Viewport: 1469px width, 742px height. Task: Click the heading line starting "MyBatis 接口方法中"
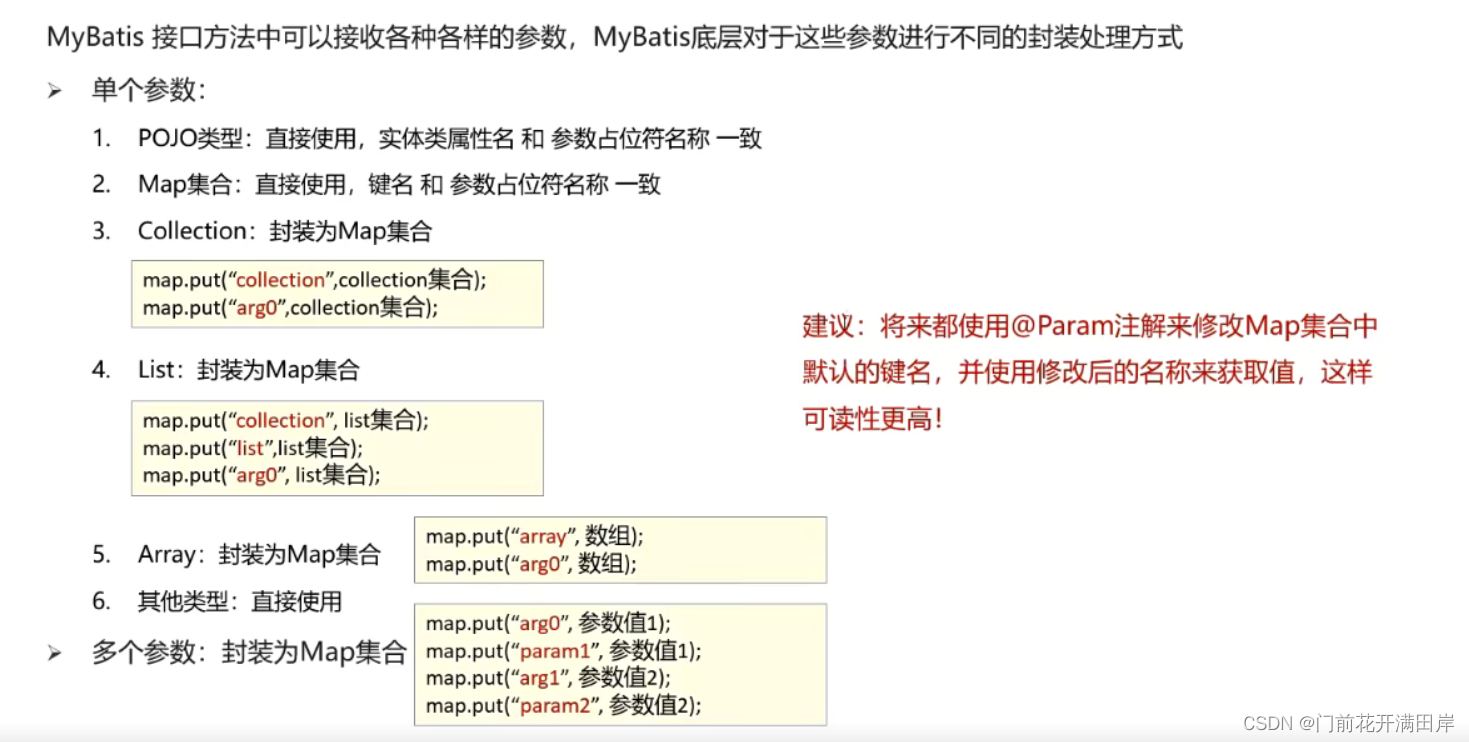pyautogui.click(x=616, y=39)
